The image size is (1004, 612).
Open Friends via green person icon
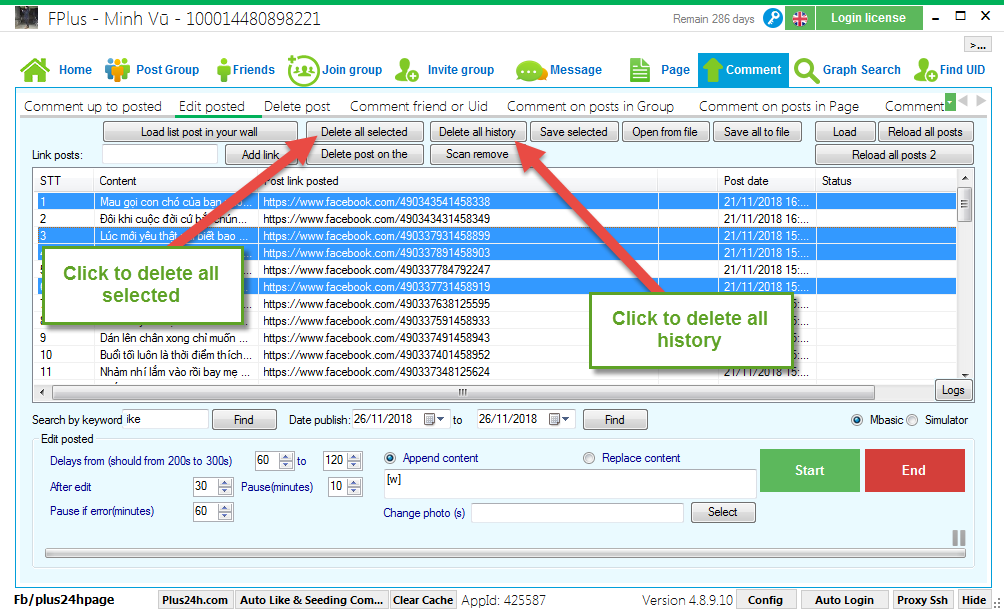[x=223, y=70]
